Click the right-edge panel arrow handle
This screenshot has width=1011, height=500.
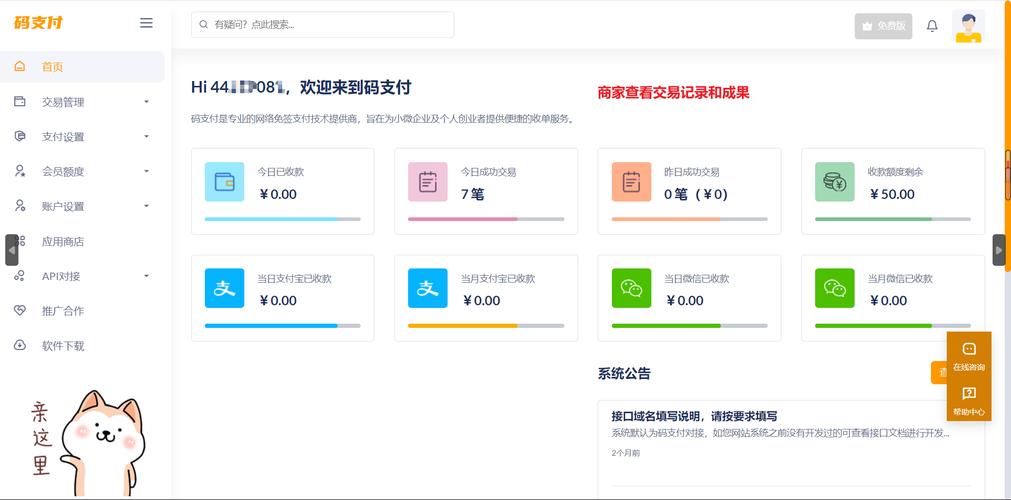[999, 250]
